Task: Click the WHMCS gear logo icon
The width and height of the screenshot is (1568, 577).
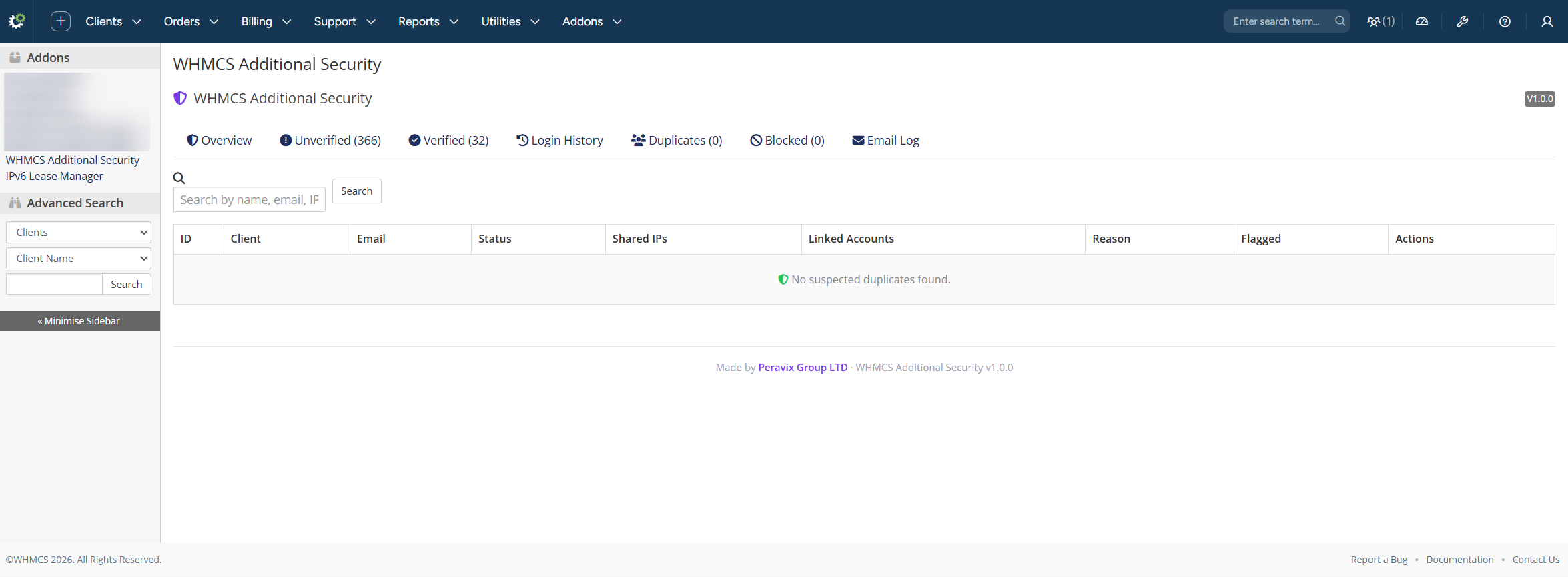Action: pyautogui.click(x=17, y=21)
